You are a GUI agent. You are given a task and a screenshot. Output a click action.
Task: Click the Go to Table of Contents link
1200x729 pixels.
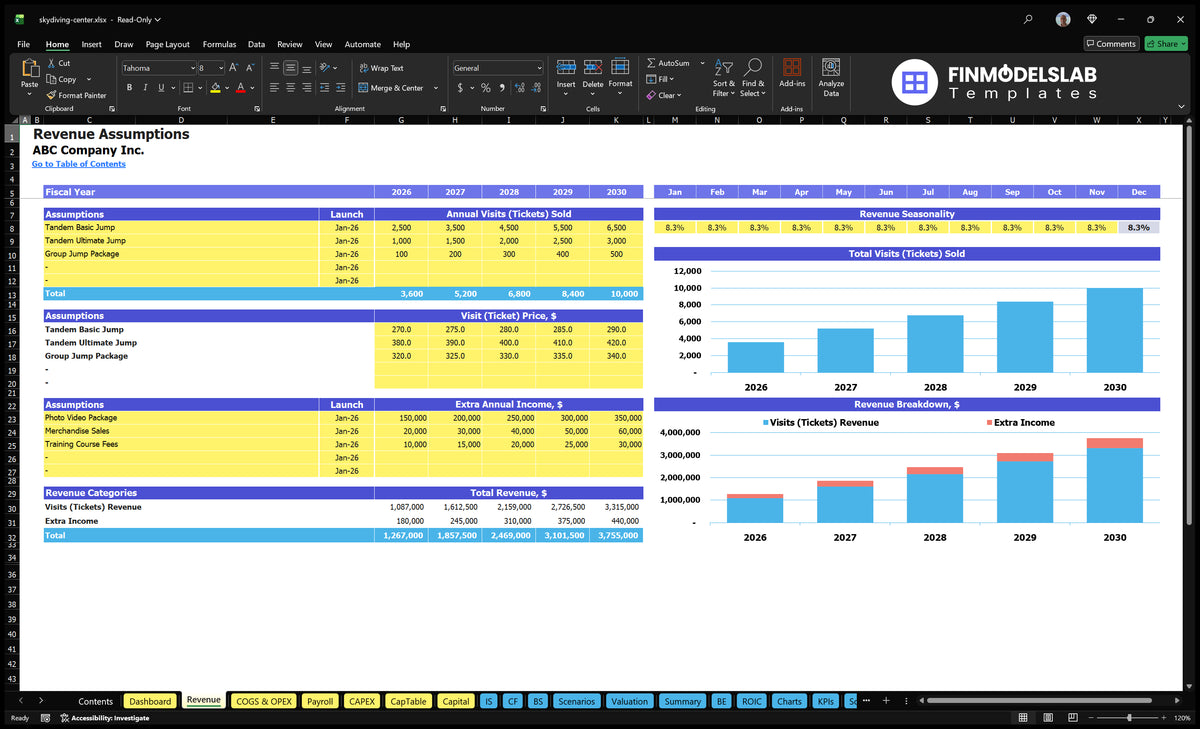tap(79, 164)
